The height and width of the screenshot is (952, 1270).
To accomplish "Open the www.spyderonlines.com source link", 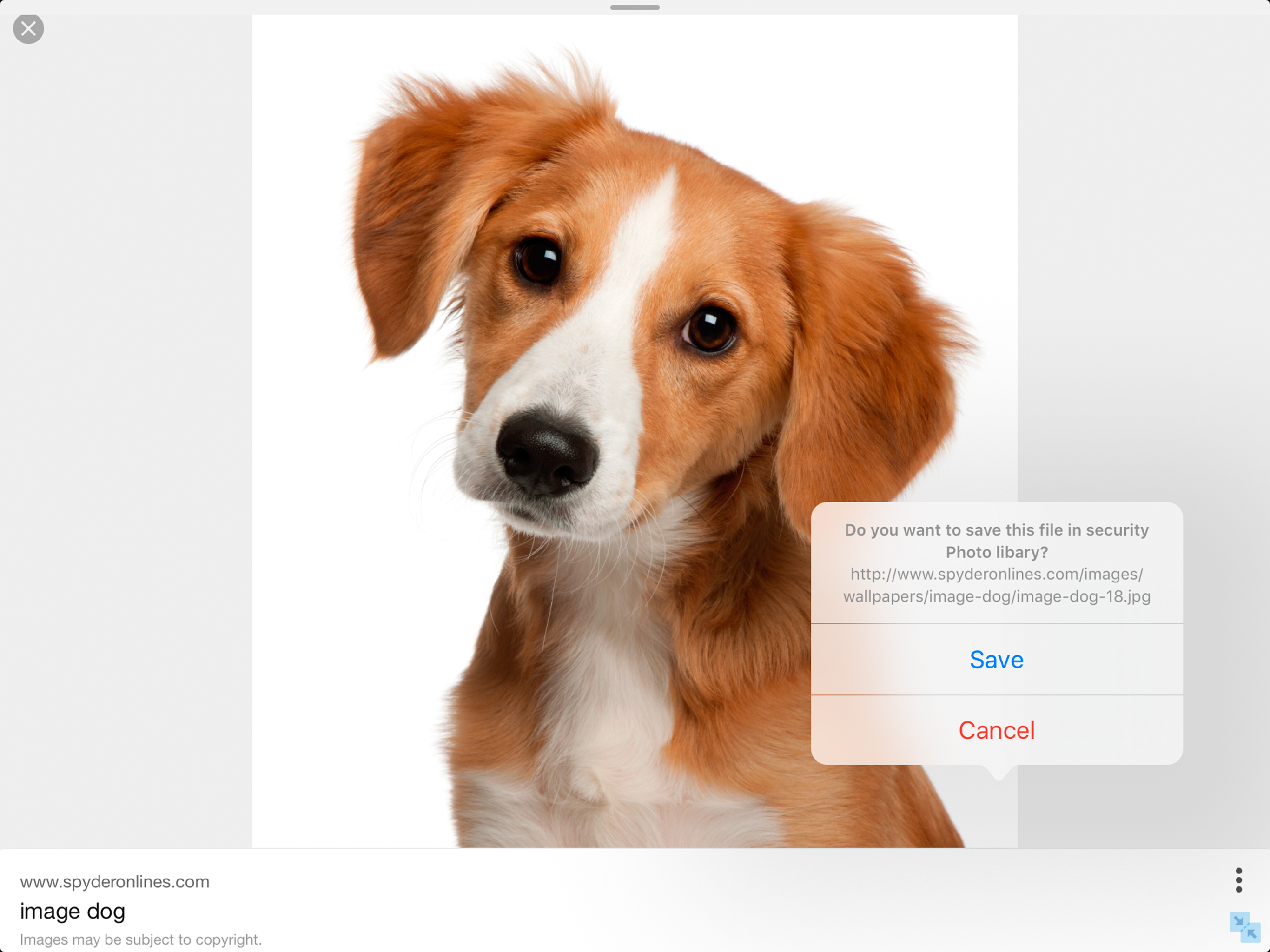I will tap(115, 881).
